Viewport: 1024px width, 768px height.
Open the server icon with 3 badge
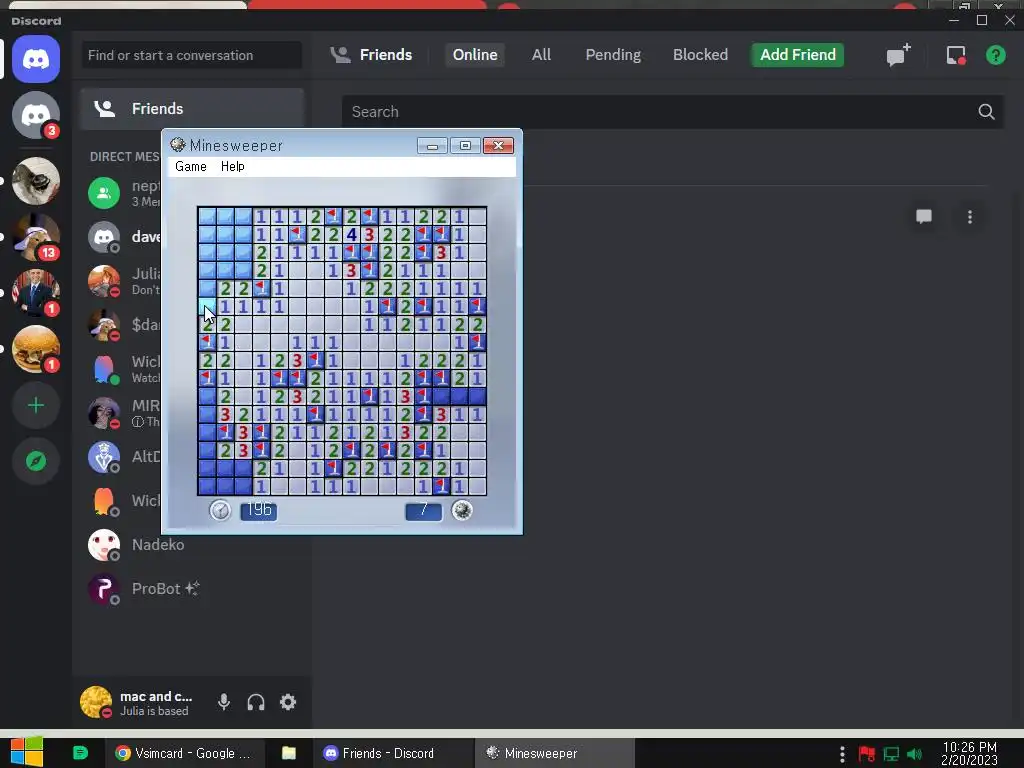(x=36, y=116)
